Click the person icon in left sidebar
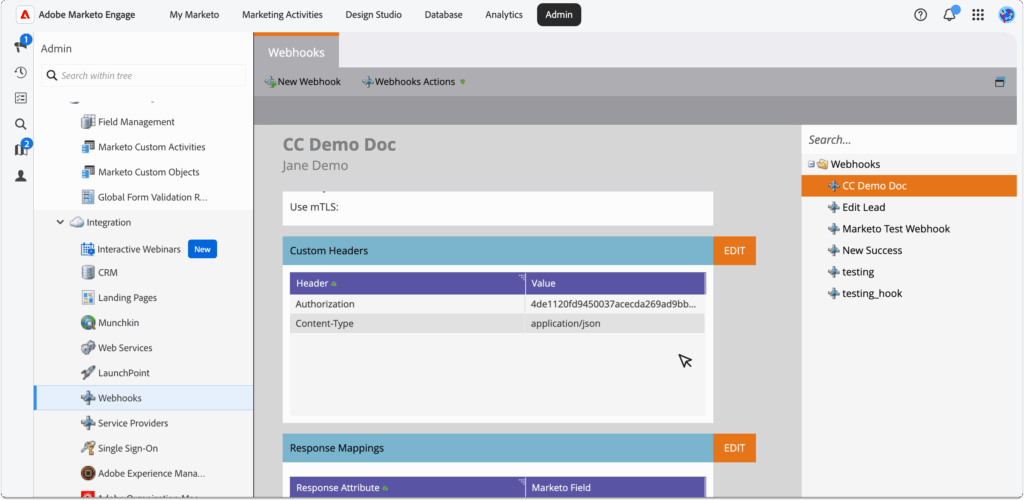The image size is (1024, 500). tap(20, 176)
